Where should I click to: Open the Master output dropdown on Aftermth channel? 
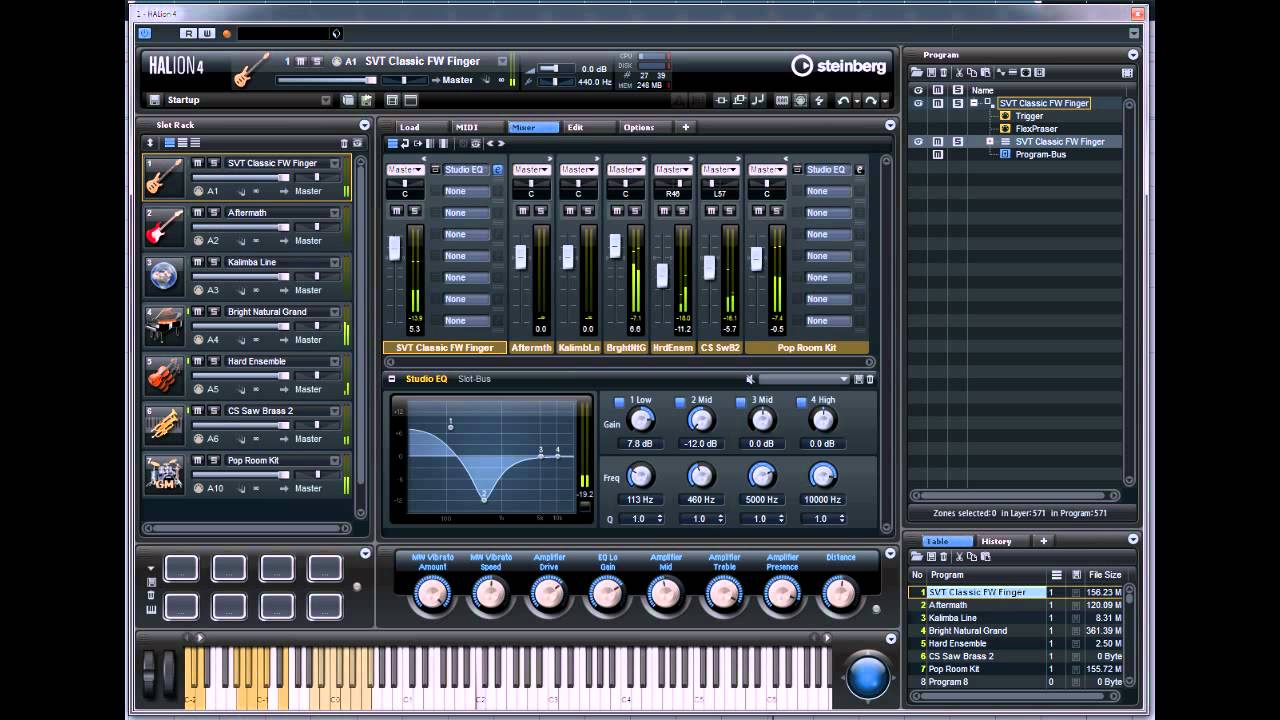click(x=531, y=170)
